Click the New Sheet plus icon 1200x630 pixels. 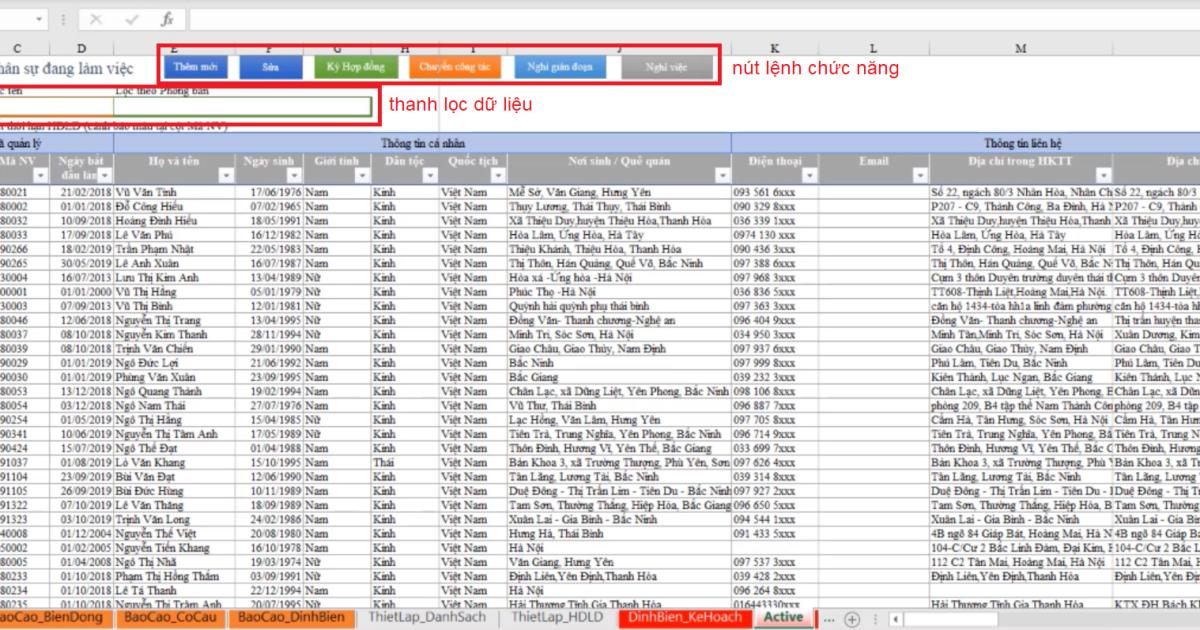tap(851, 617)
